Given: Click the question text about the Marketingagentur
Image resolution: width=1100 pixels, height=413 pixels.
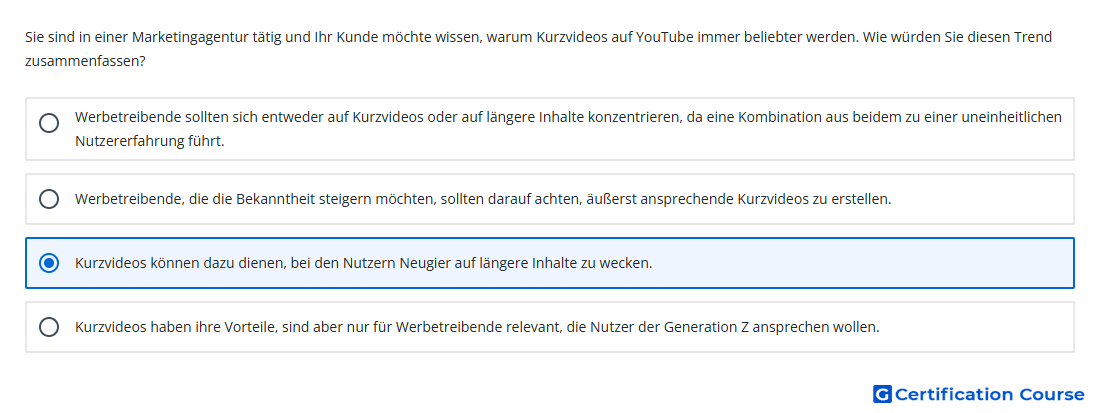Looking at the screenshot, I should (539, 49).
